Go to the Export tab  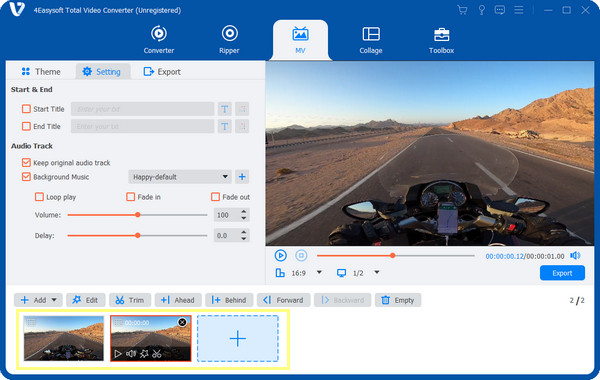(162, 72)
